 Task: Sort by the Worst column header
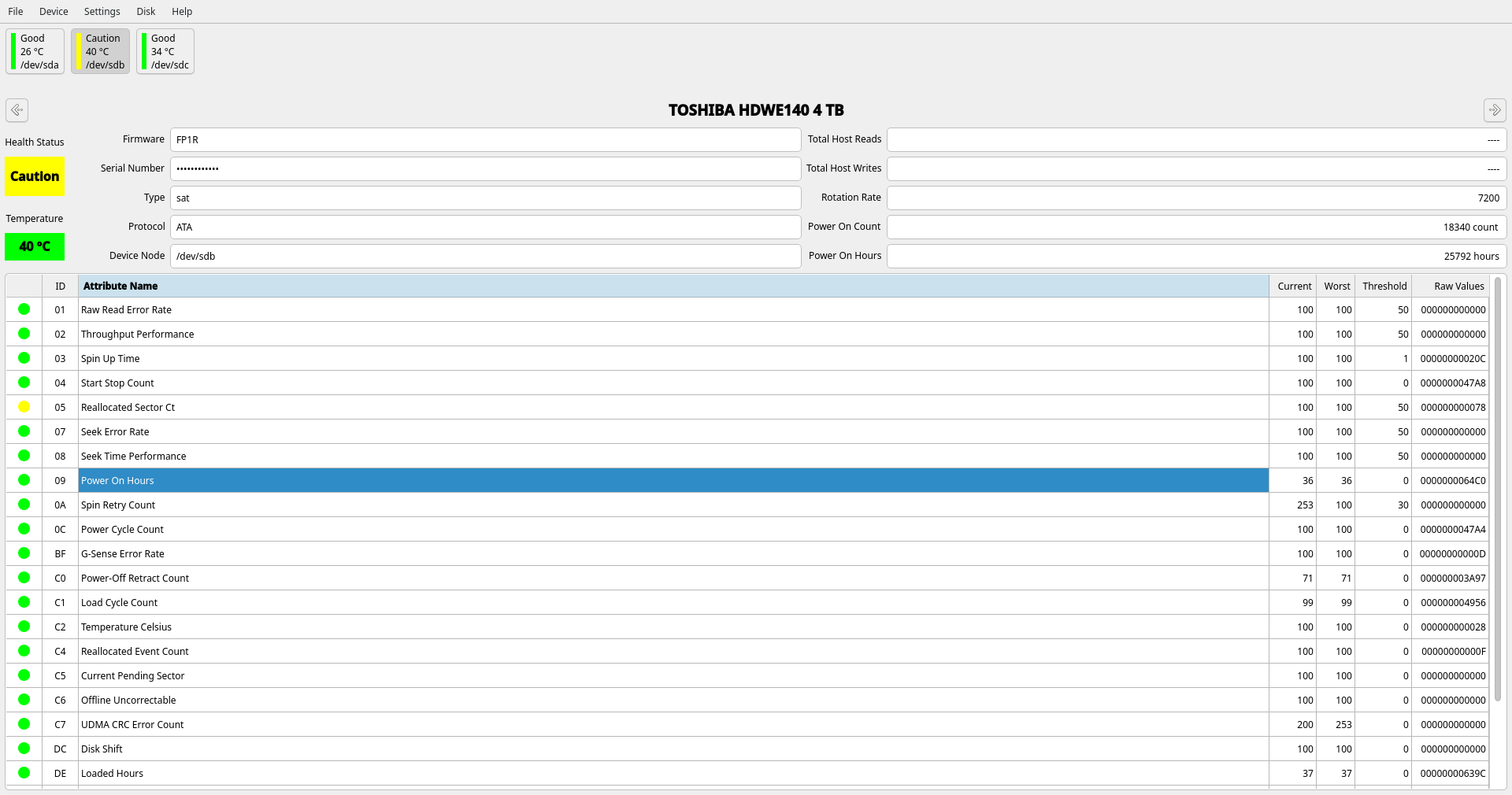point(1336,286)
